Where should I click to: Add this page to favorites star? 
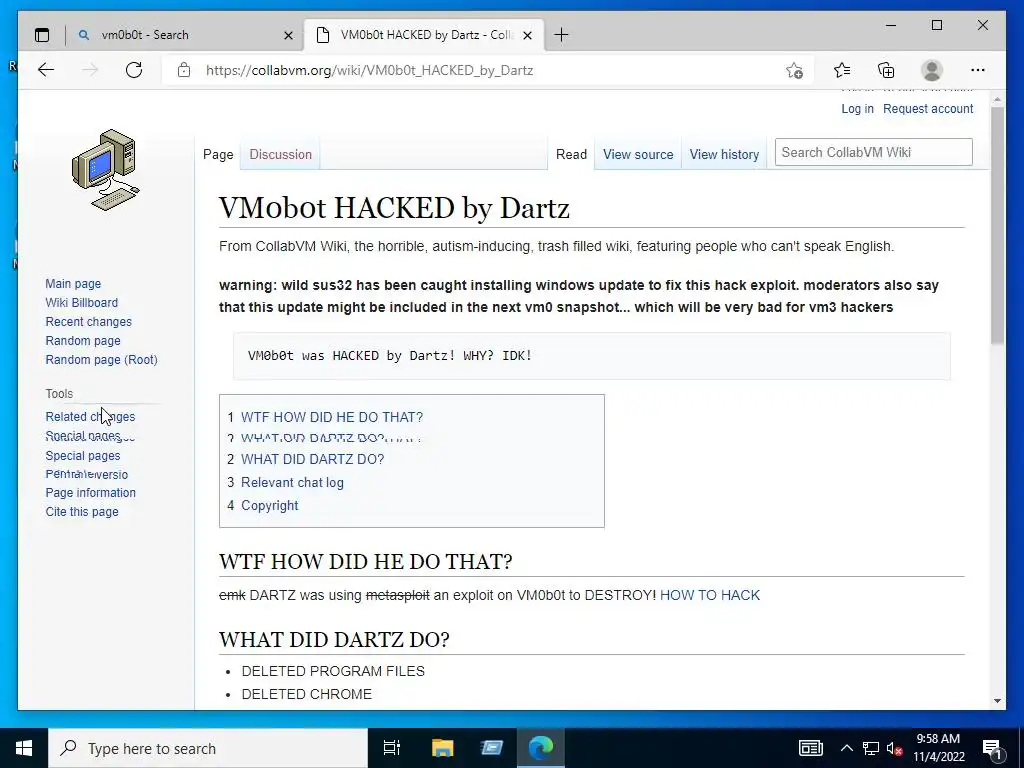[794, 71]
